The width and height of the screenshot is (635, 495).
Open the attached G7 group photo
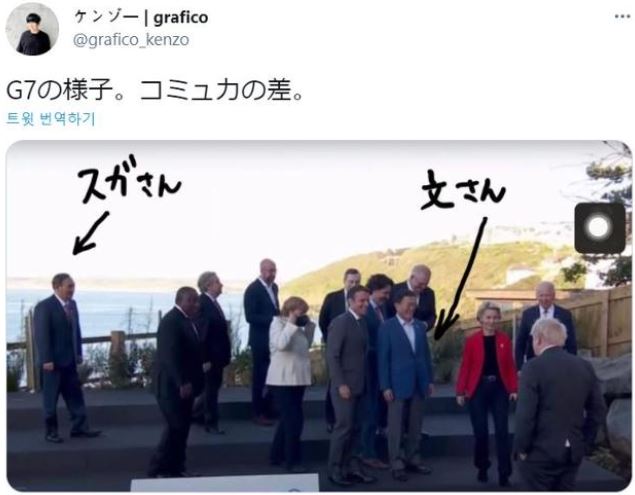coord(319,316)
